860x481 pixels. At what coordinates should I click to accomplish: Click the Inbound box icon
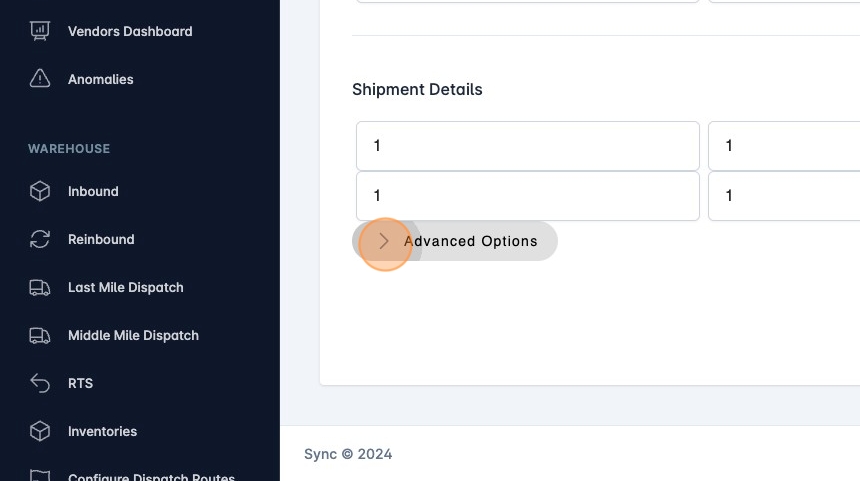(40, 191)
